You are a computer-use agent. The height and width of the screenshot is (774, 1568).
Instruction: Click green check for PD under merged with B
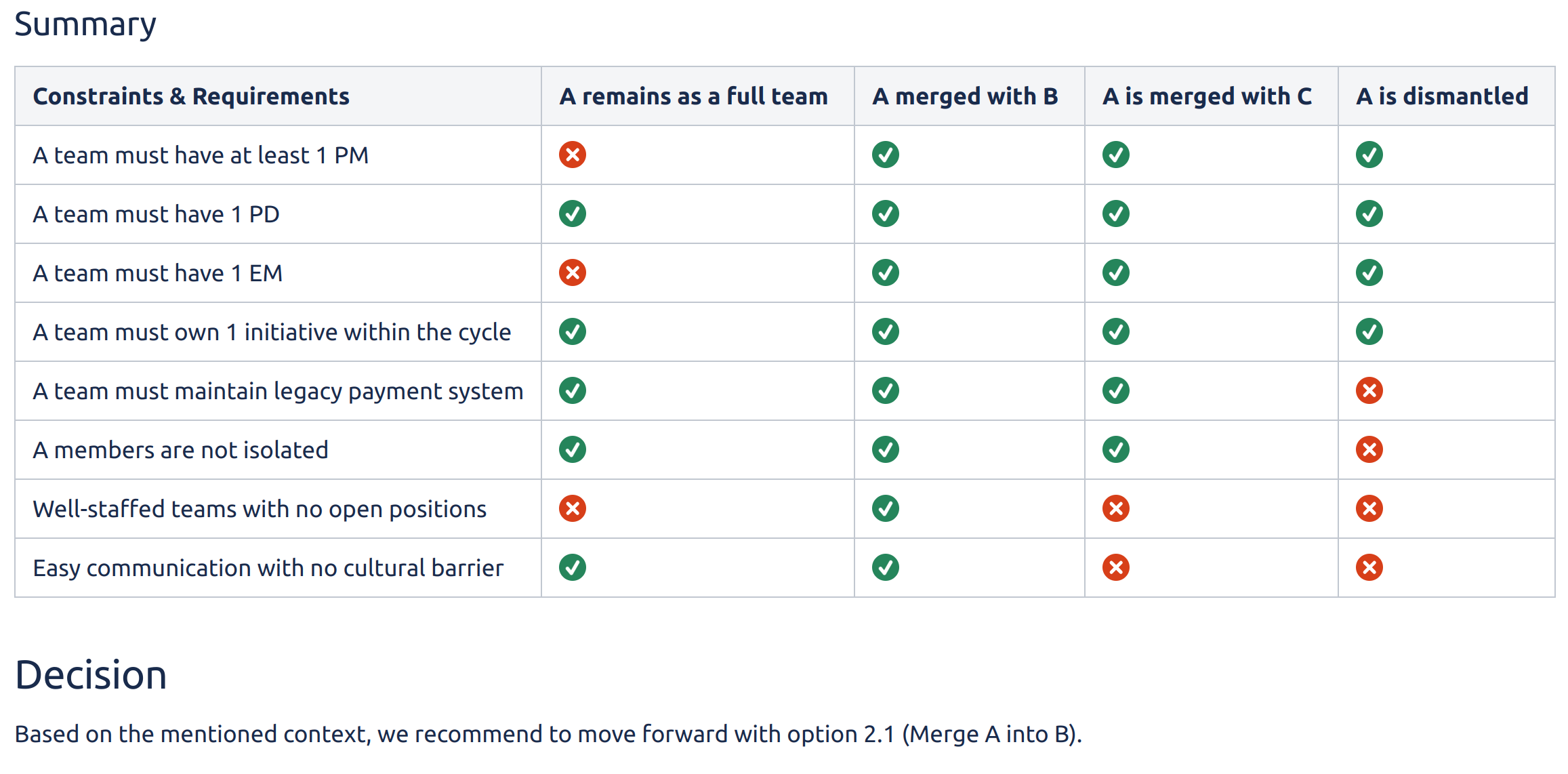tap(885, 214)
